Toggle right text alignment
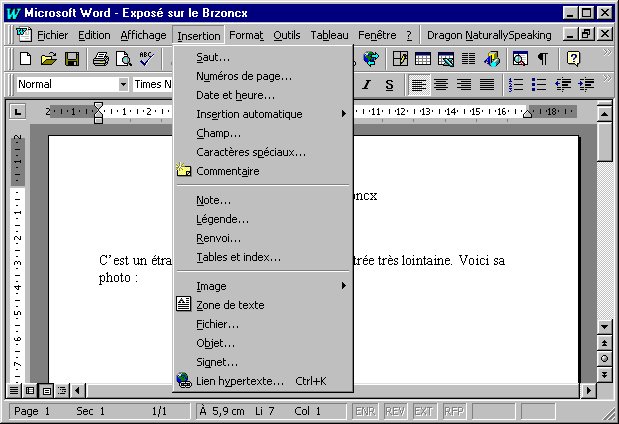This screenshot has width=619, height=424. [x=464, y=84]
